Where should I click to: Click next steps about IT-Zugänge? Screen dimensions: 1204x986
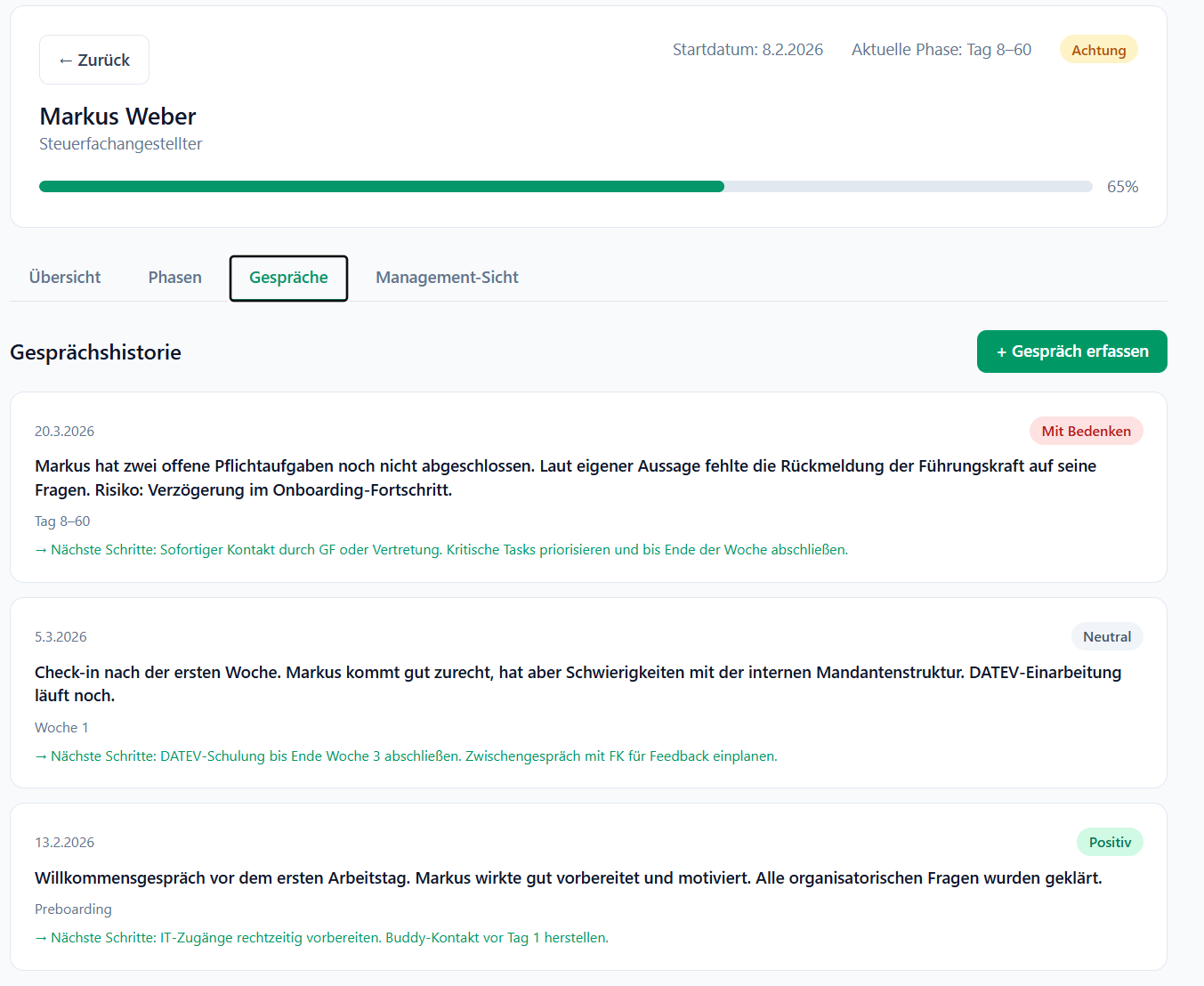pos(321,938)
